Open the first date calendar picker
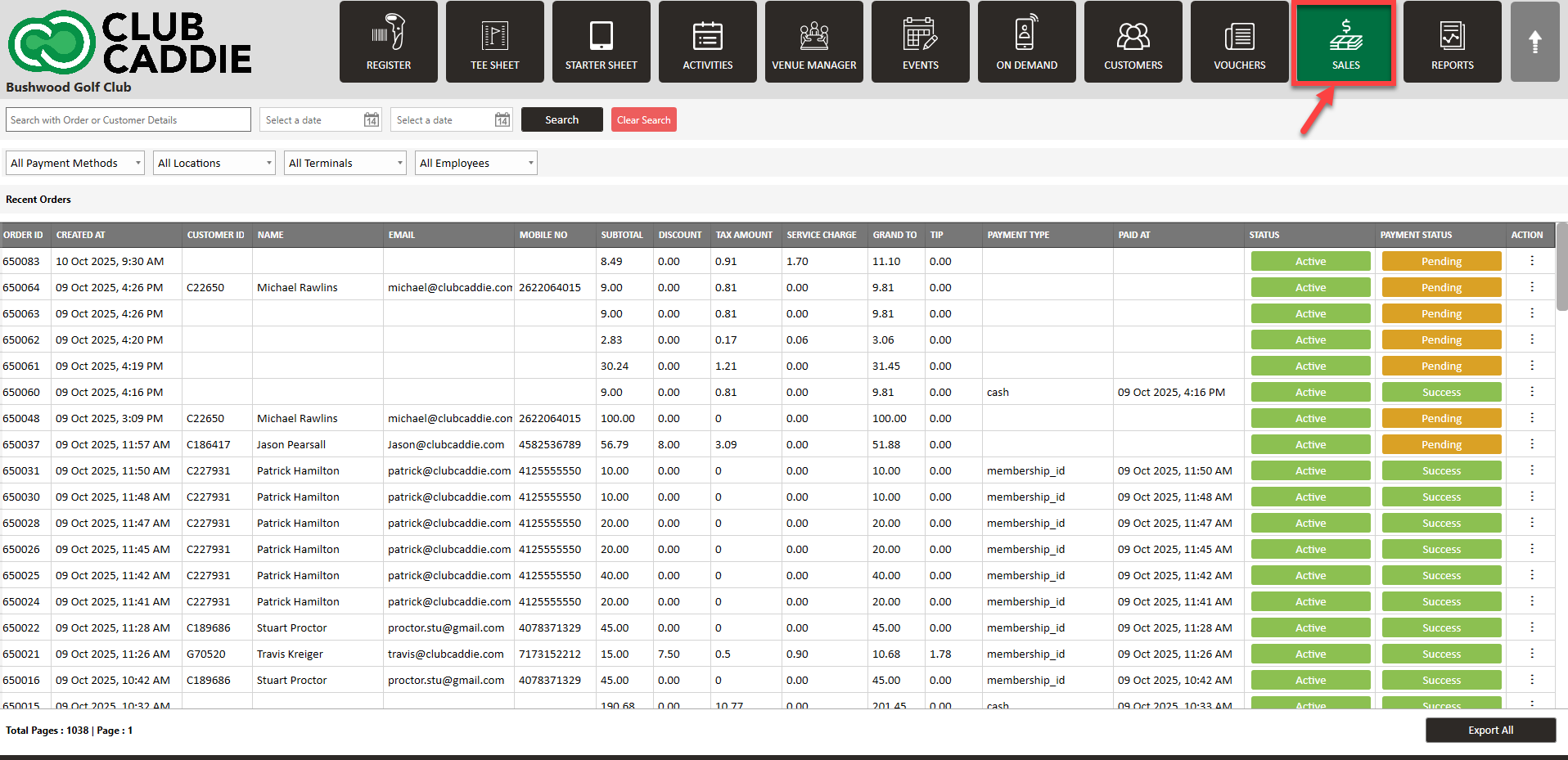The width and height of the screenshot is (1568, 760). (371, 120)
